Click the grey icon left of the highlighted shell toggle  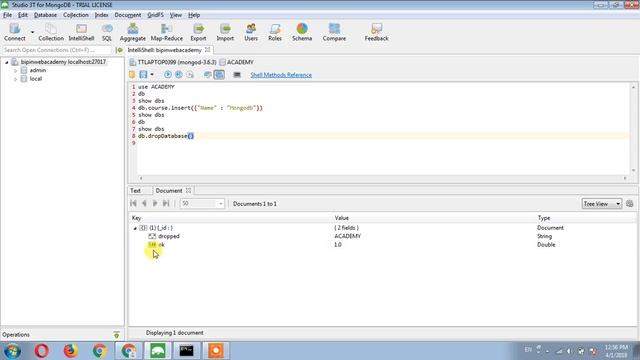(208, 75)
